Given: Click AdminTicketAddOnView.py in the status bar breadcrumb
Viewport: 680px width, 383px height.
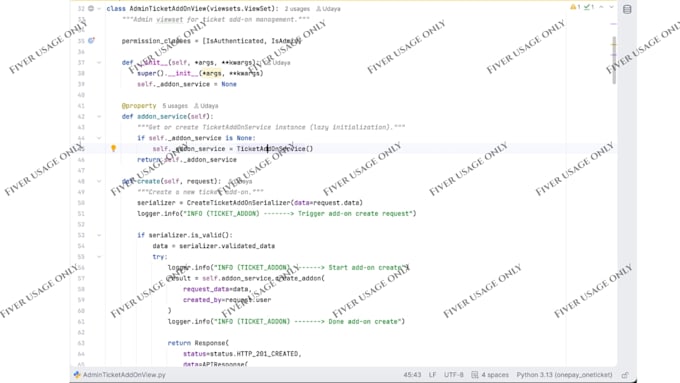Looking at the screenshot, I should (124, 375).
